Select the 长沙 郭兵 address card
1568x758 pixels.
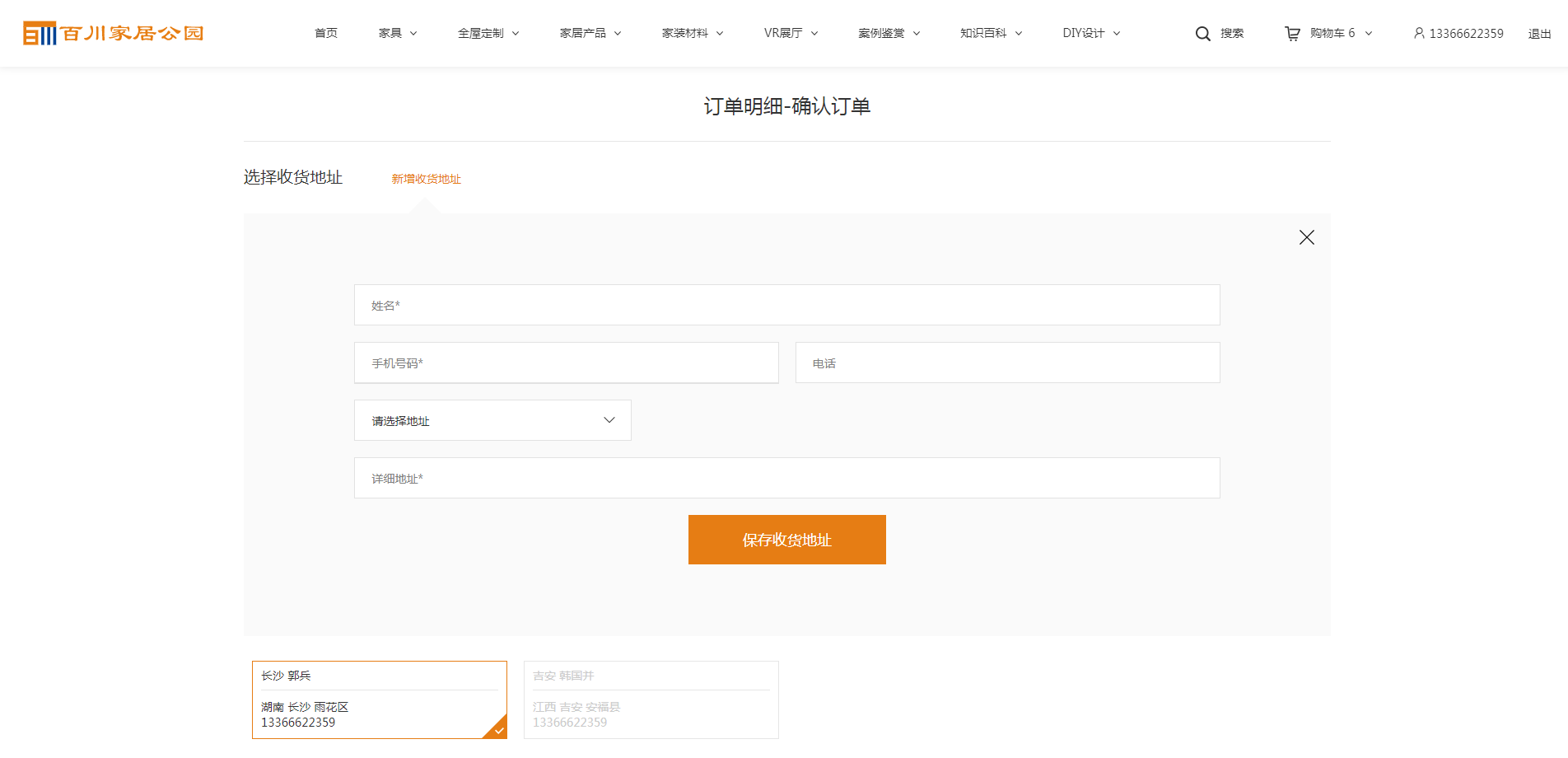pos(379,700)
